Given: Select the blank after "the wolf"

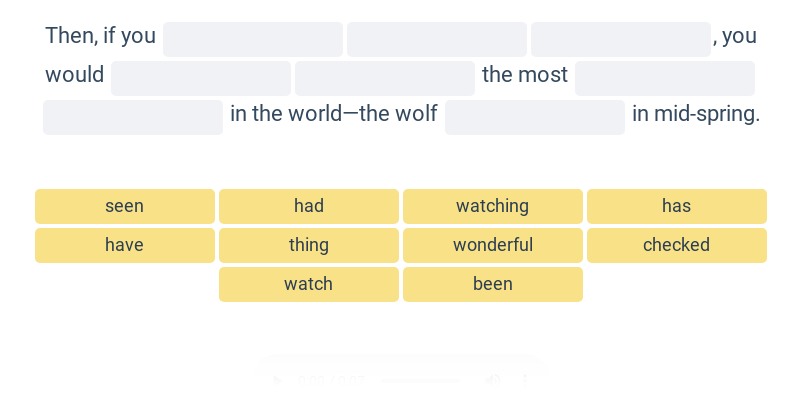Looking at the screenshot, I should [535, 117].
